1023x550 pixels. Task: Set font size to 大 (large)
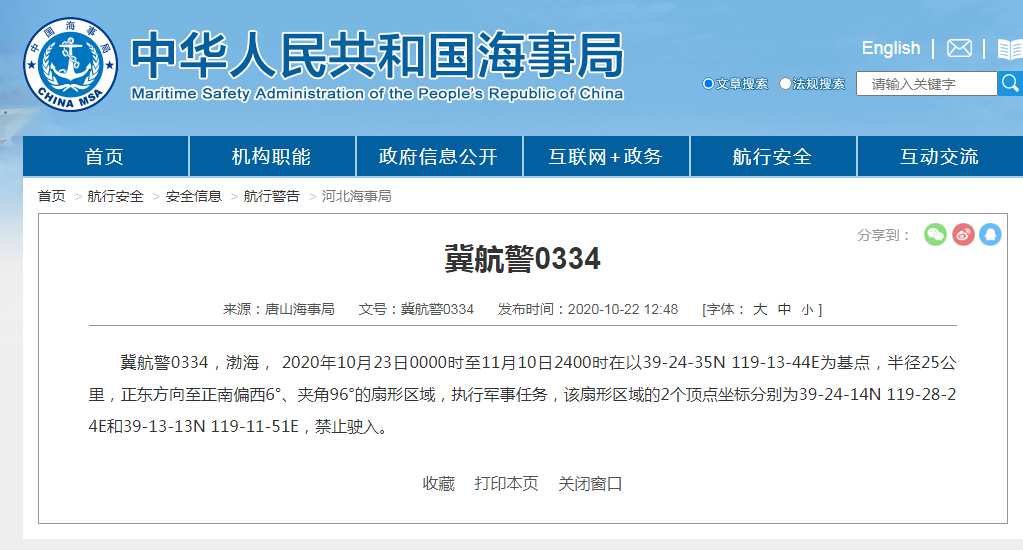760,310
